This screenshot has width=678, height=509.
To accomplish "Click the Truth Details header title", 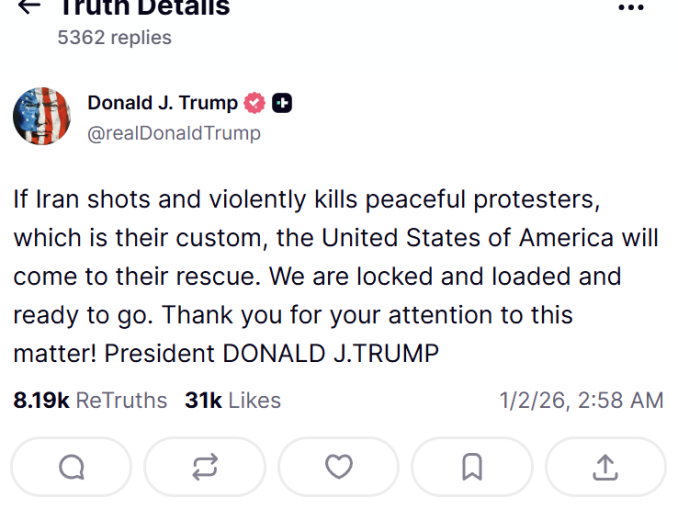I will click(x=144, y=8).
